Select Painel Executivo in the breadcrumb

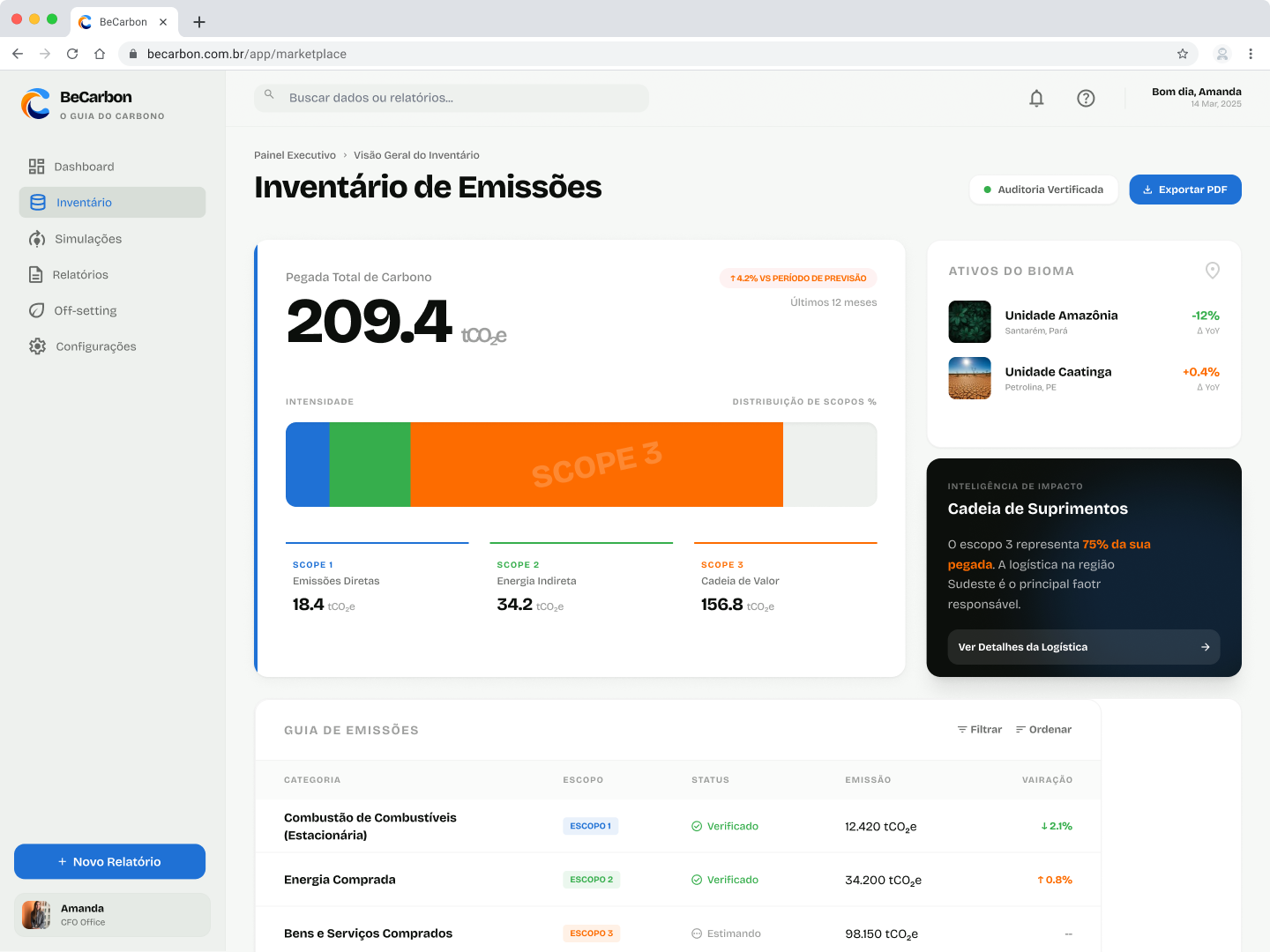pos(295,154)
